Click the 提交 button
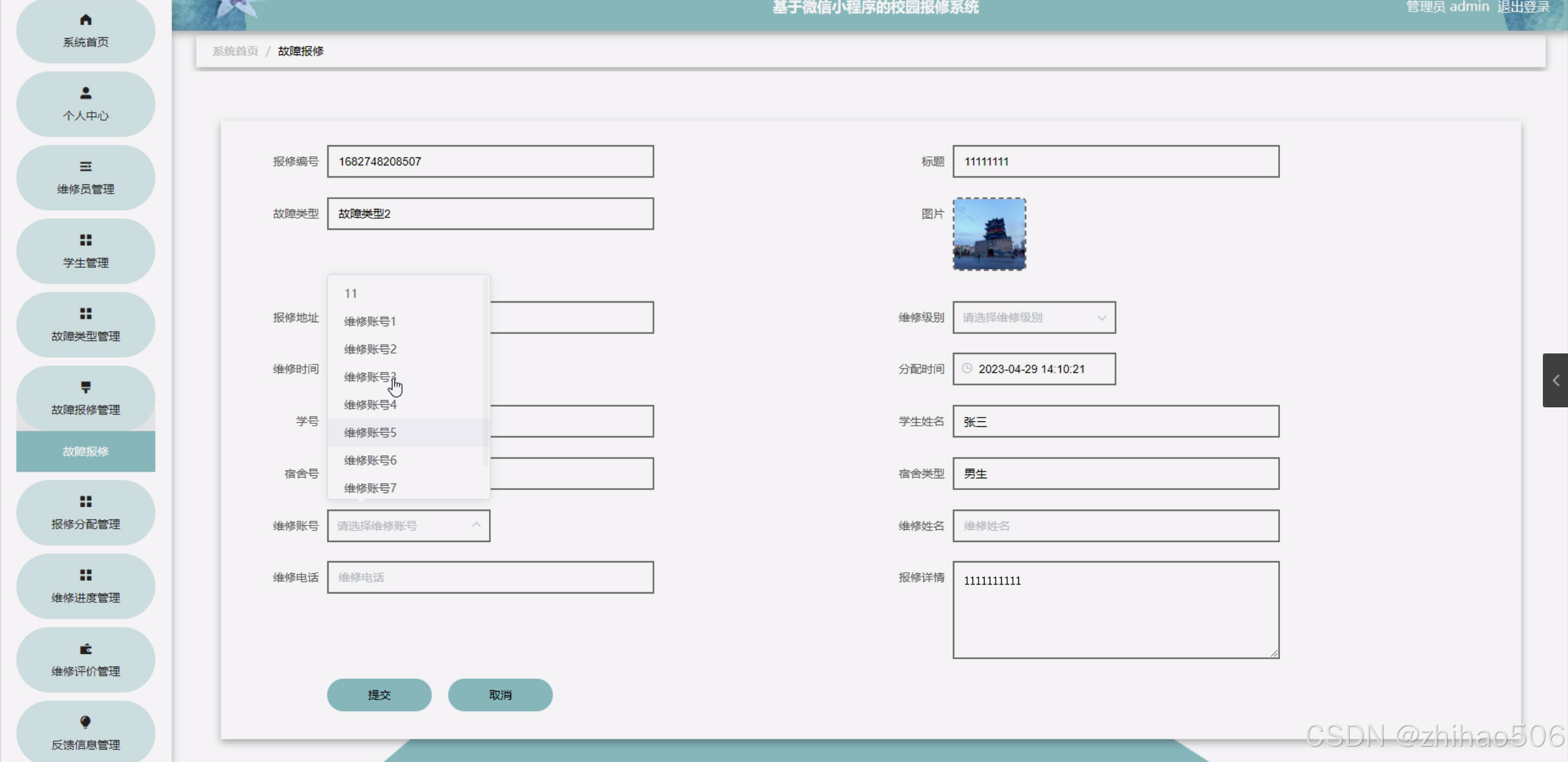1568x762 pixels. [379, 695]
